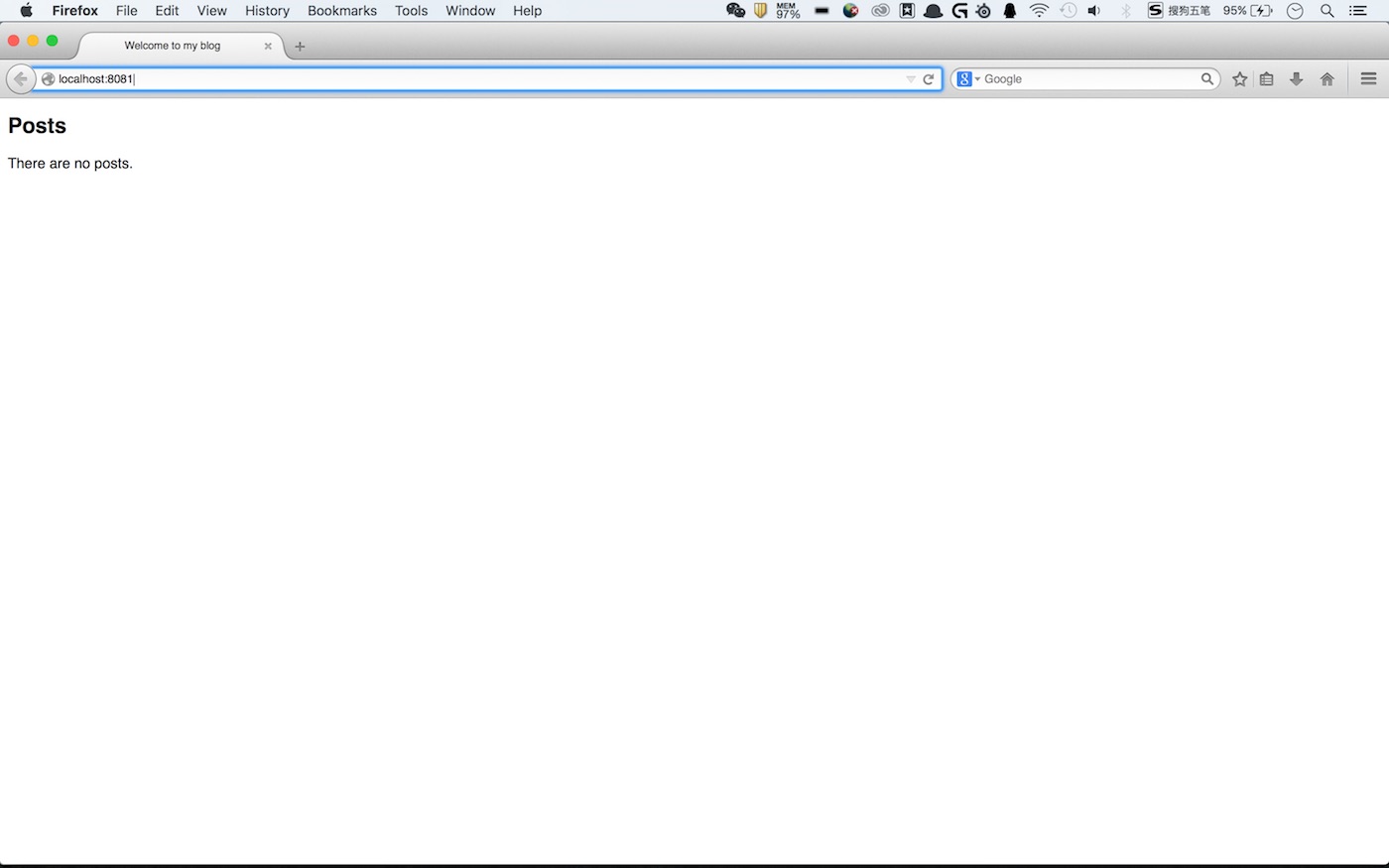Go to Firefox Home page icon
Image resolution: width=1389 pixels, height=868 pixels.
[x=1326, y=79]
